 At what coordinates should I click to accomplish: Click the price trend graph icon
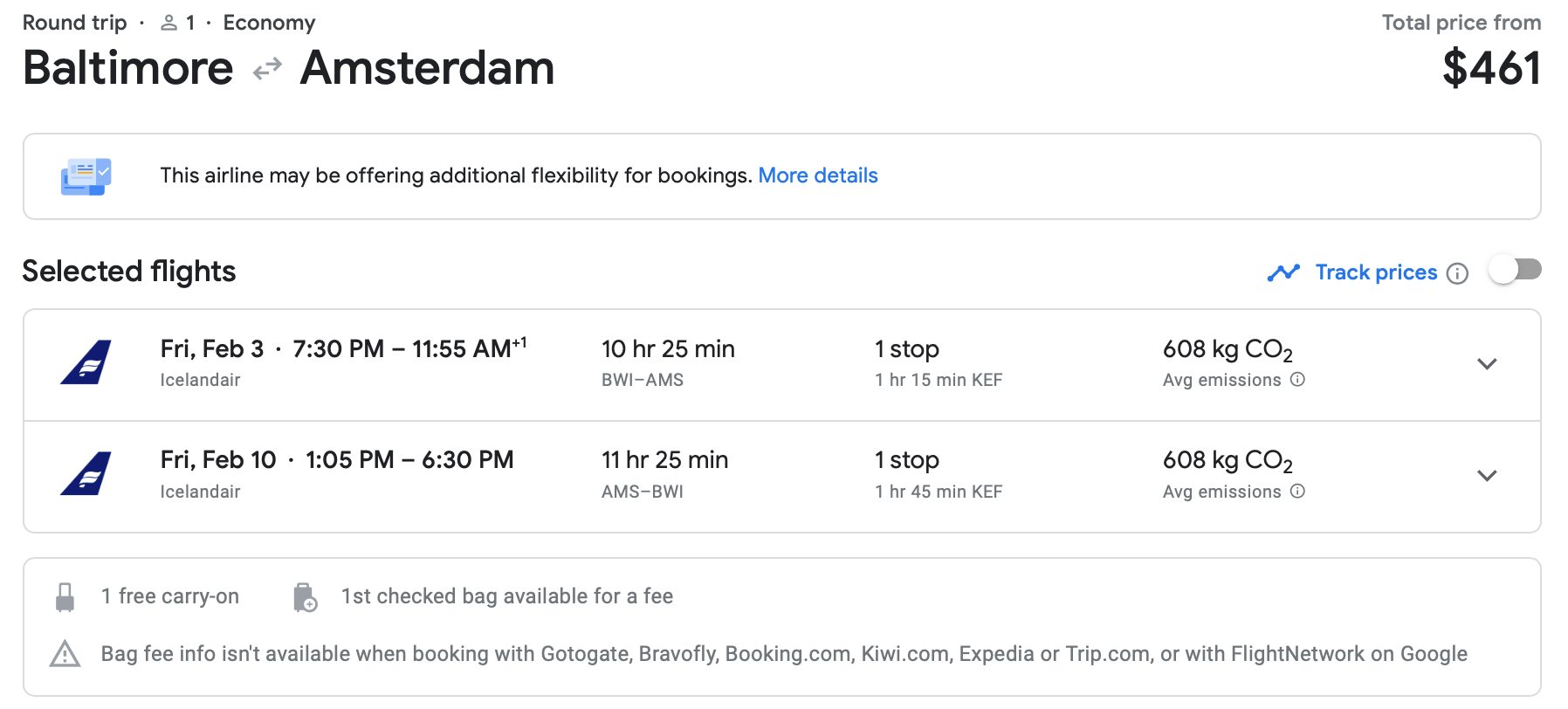(1283, 273)
